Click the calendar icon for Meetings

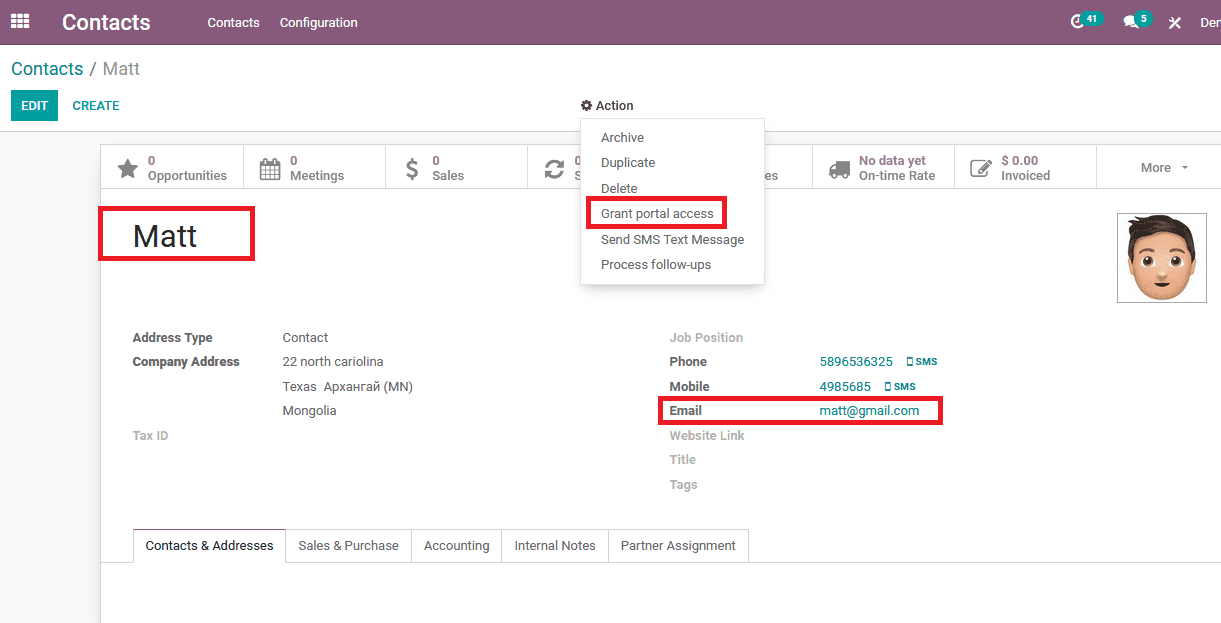[270, 168]
